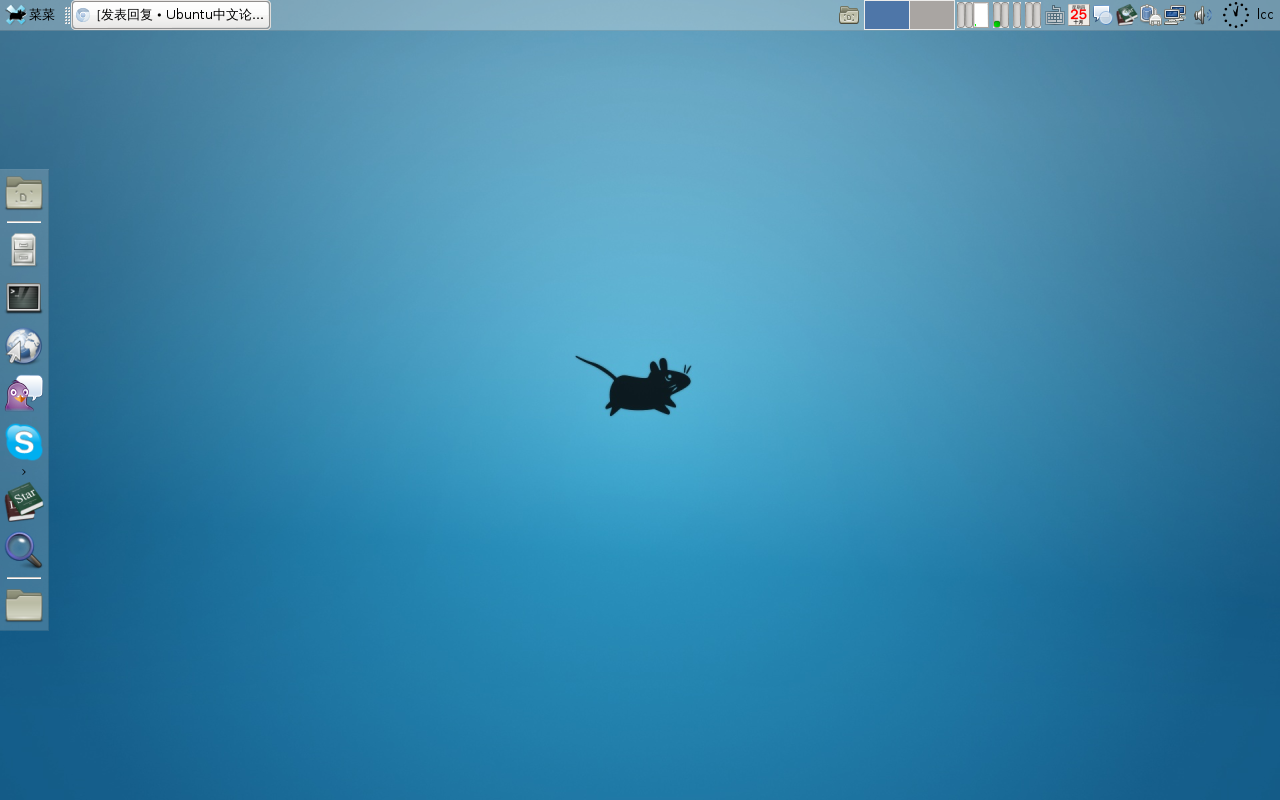Click the system load monitor with green indicator
Screen dimensions: 1280x800
tap(1000, 15)
